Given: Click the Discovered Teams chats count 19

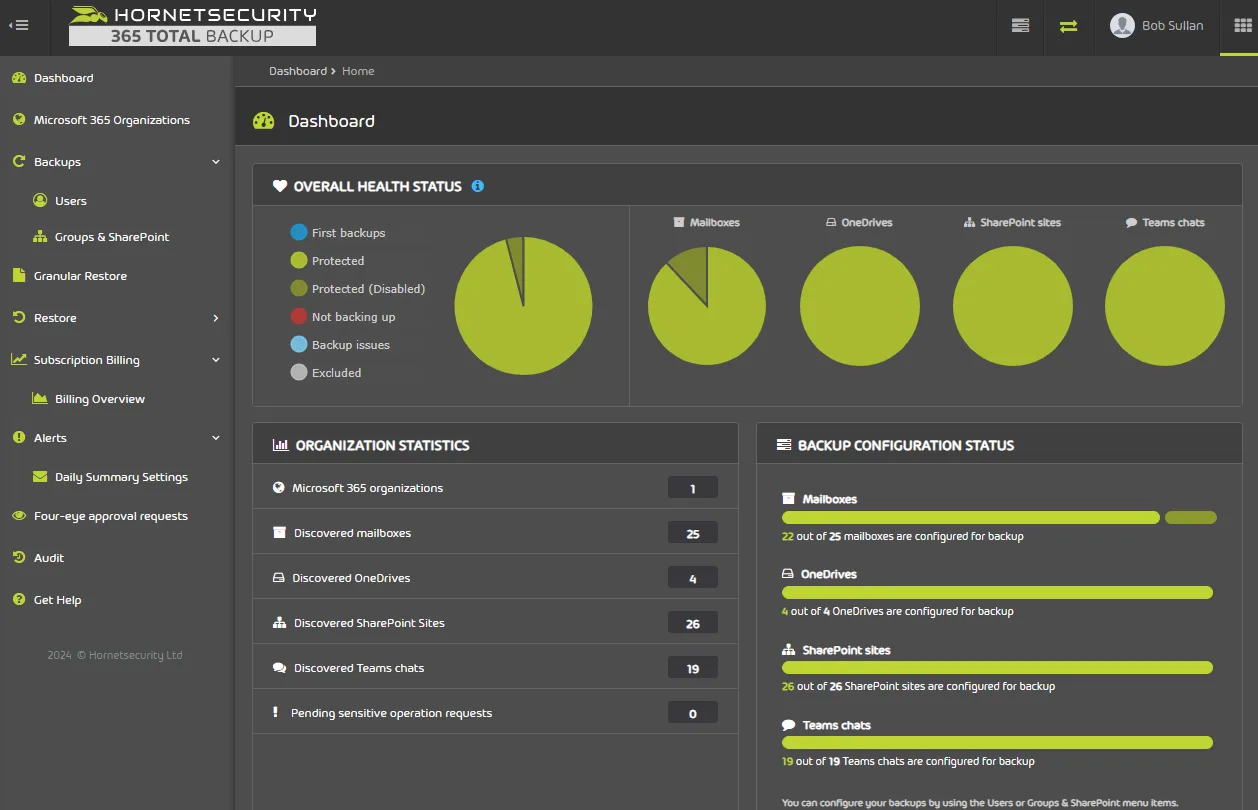Looking at the screenshot, I should [693, 668].
